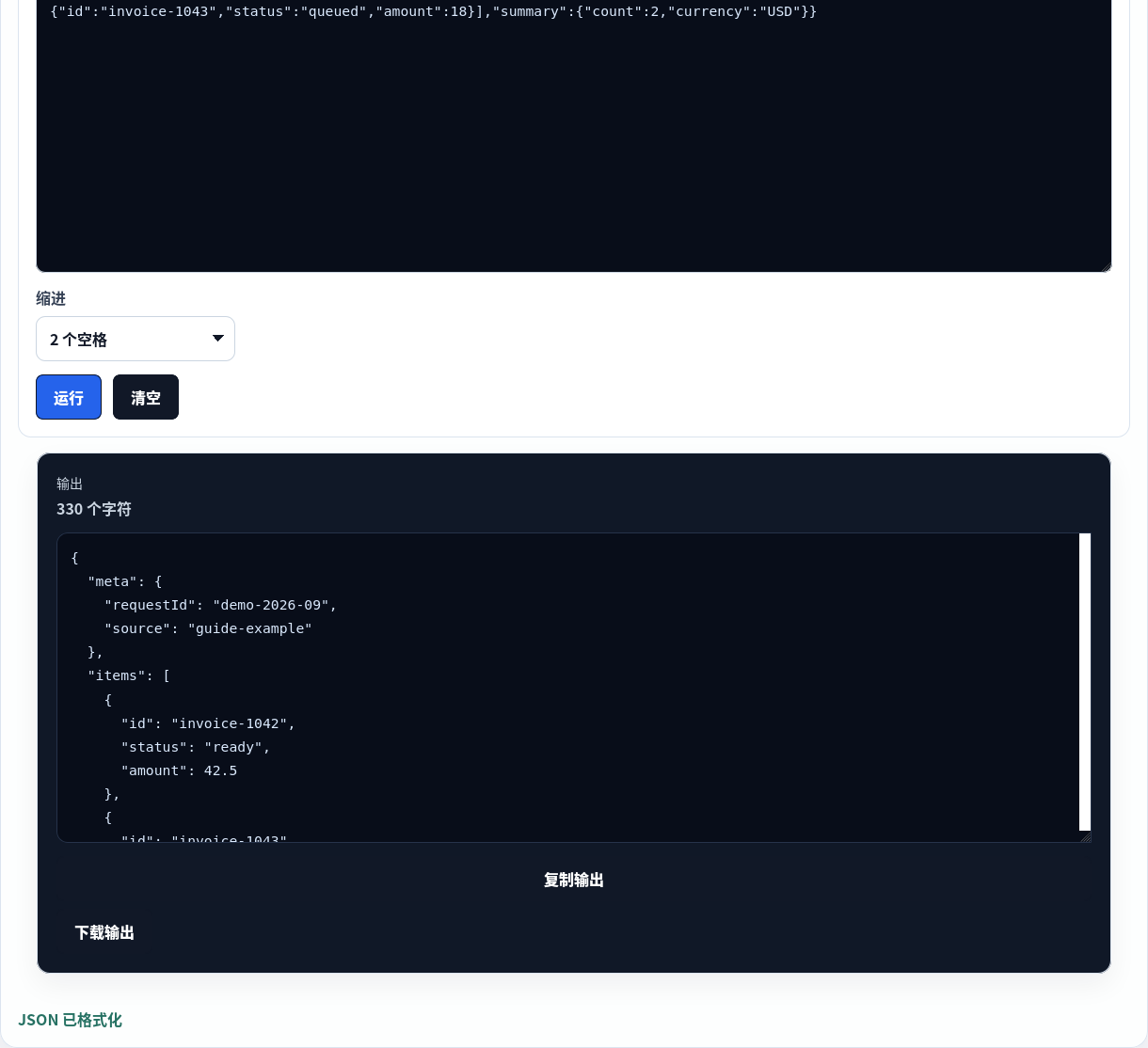1148x1048 pixels.
Task: Click the "meta": { output line
Action: pyautogui.click(x=125, y=581)
